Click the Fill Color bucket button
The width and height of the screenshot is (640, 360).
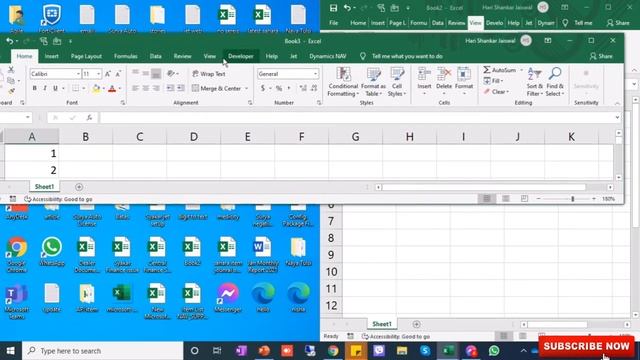[96, 89]
